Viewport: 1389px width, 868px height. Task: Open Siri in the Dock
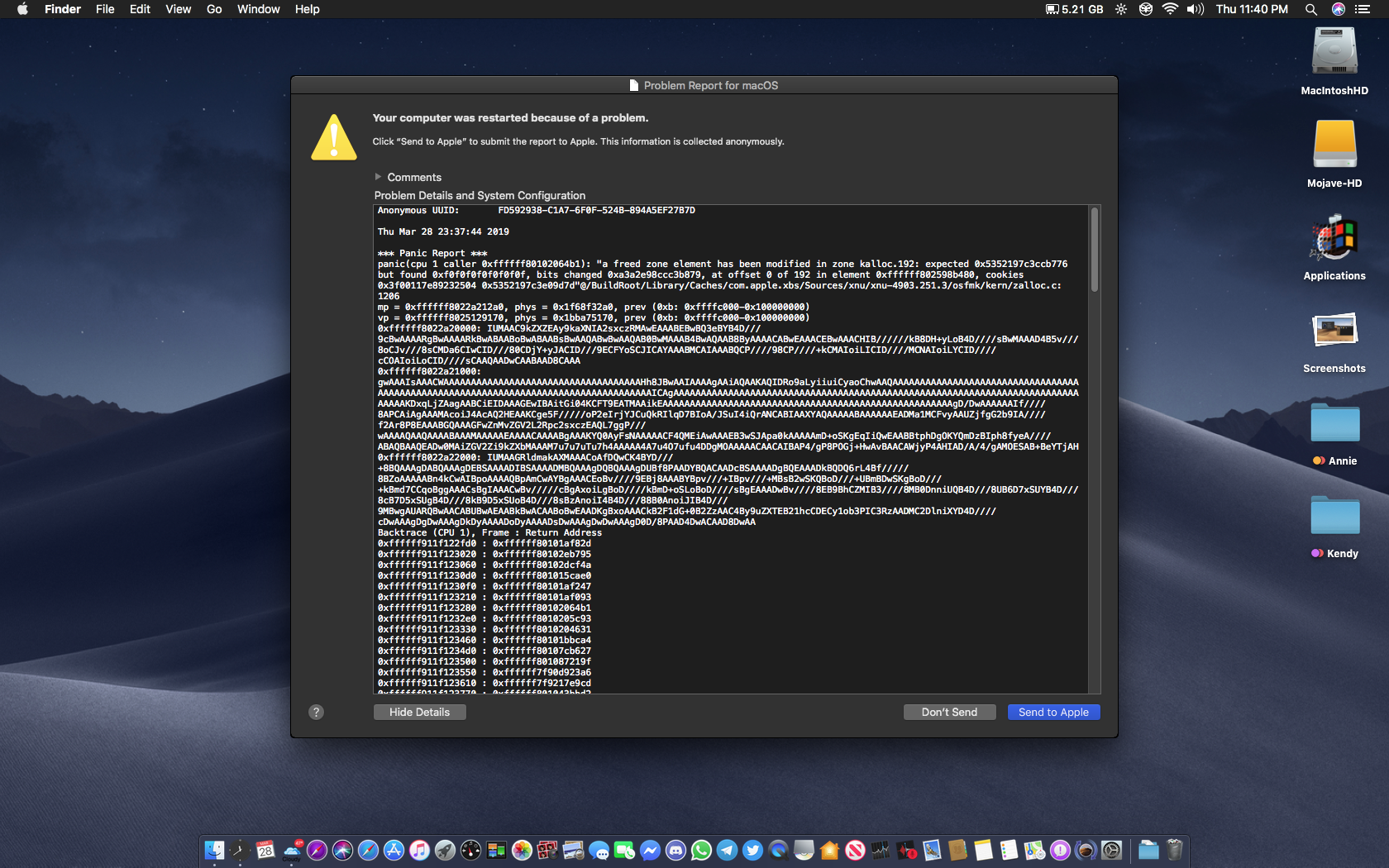[x=342, y=850]
